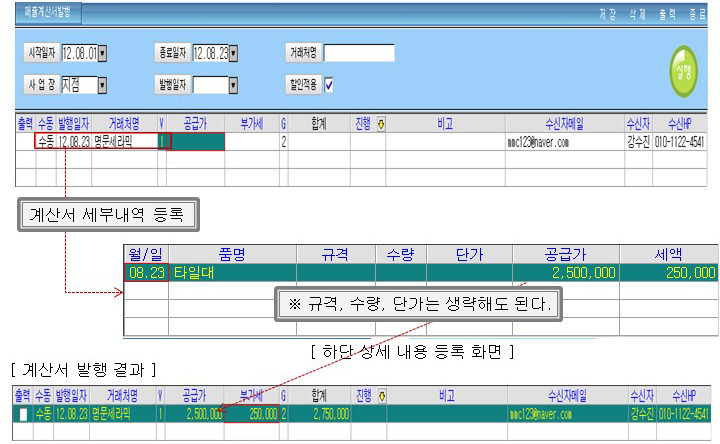Click the 월/일 header in detail table
Viewport: 720px width, 444px height.
[146, 254]
